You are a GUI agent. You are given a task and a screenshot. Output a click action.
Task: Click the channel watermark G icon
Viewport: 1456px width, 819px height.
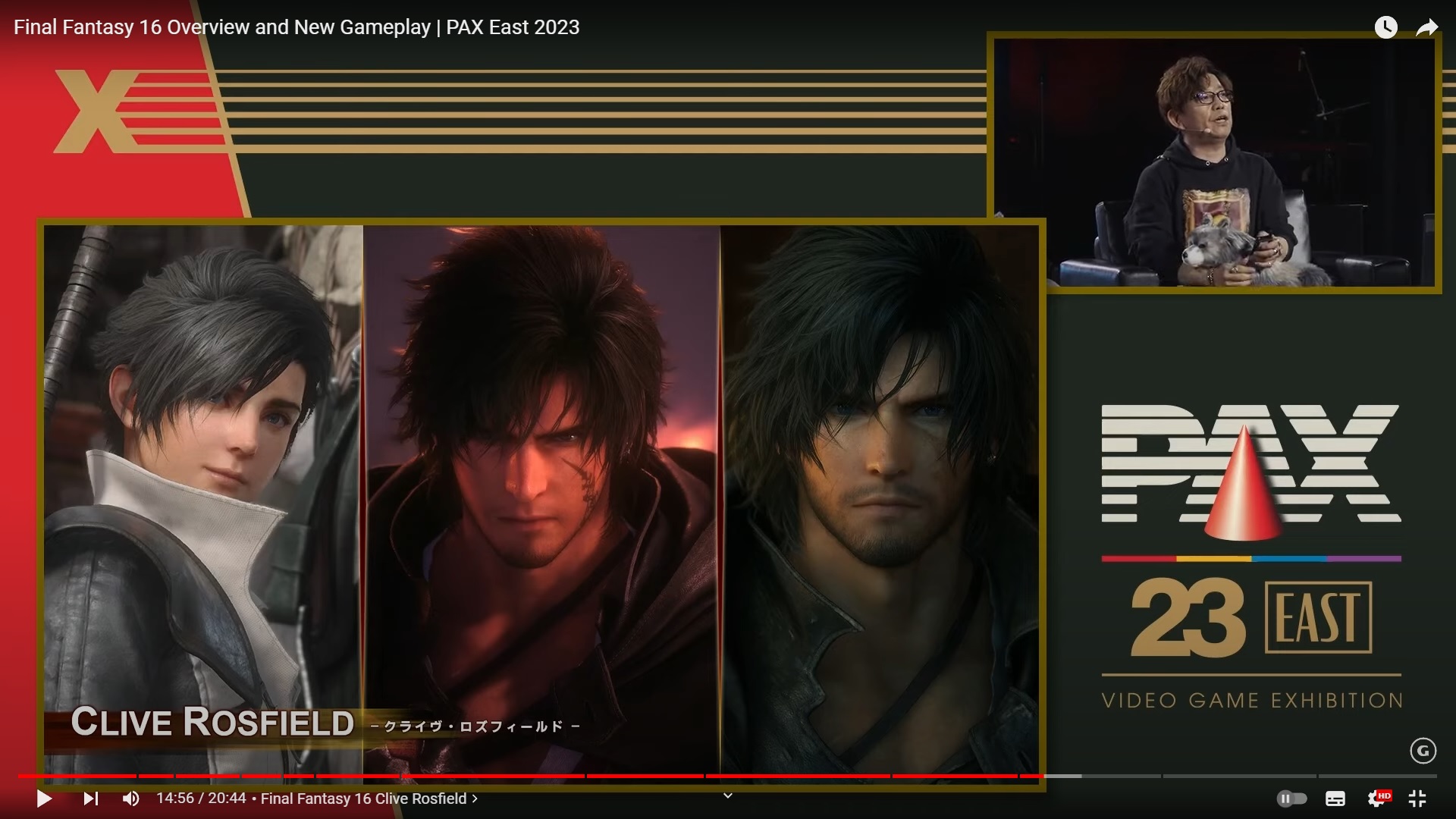pos(1423,751)
